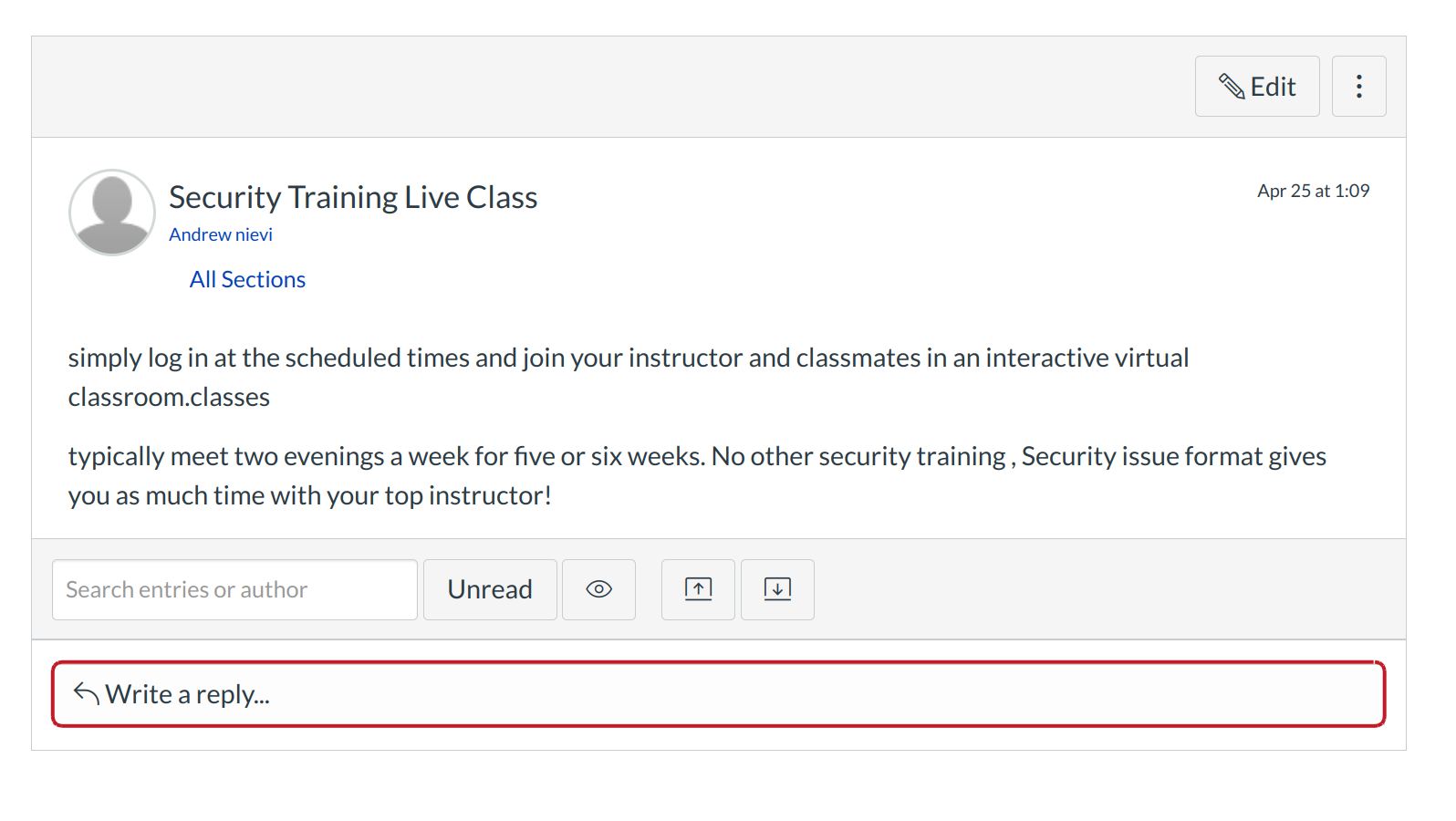
Task: Open the Andrew nievi author link
Action: [221, 234]
